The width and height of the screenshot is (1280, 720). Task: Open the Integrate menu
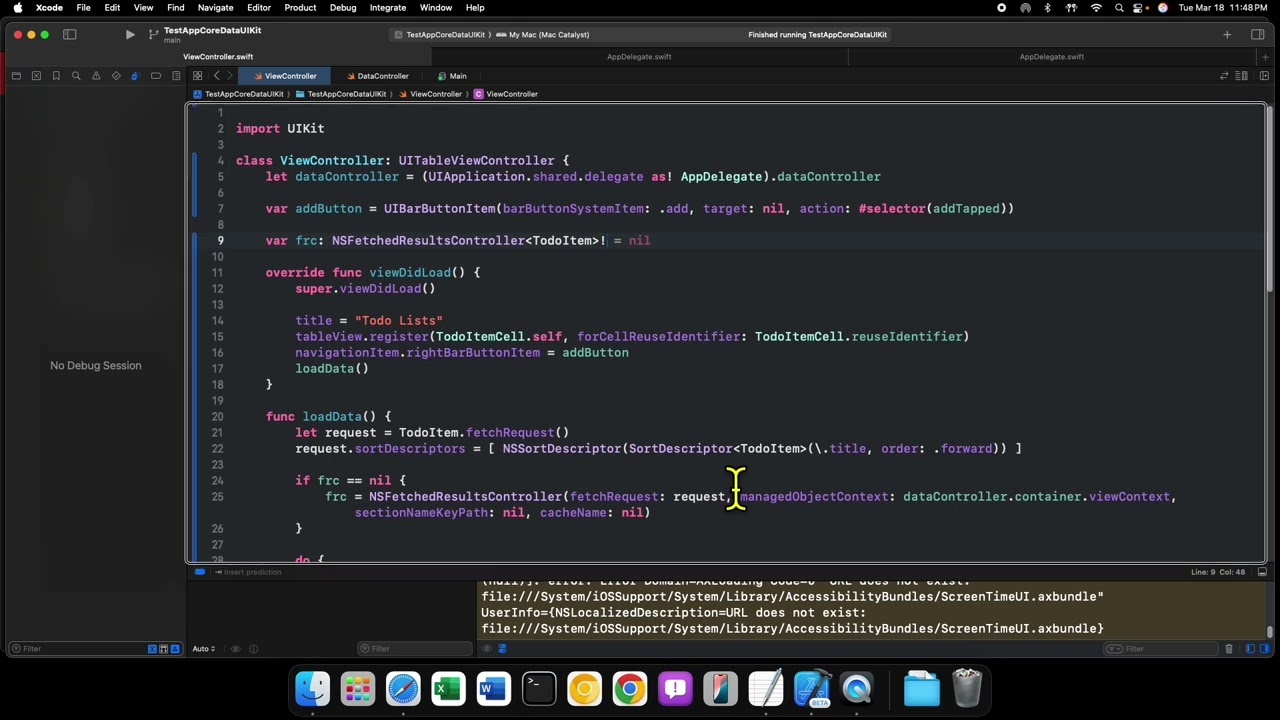coord(388,8)
